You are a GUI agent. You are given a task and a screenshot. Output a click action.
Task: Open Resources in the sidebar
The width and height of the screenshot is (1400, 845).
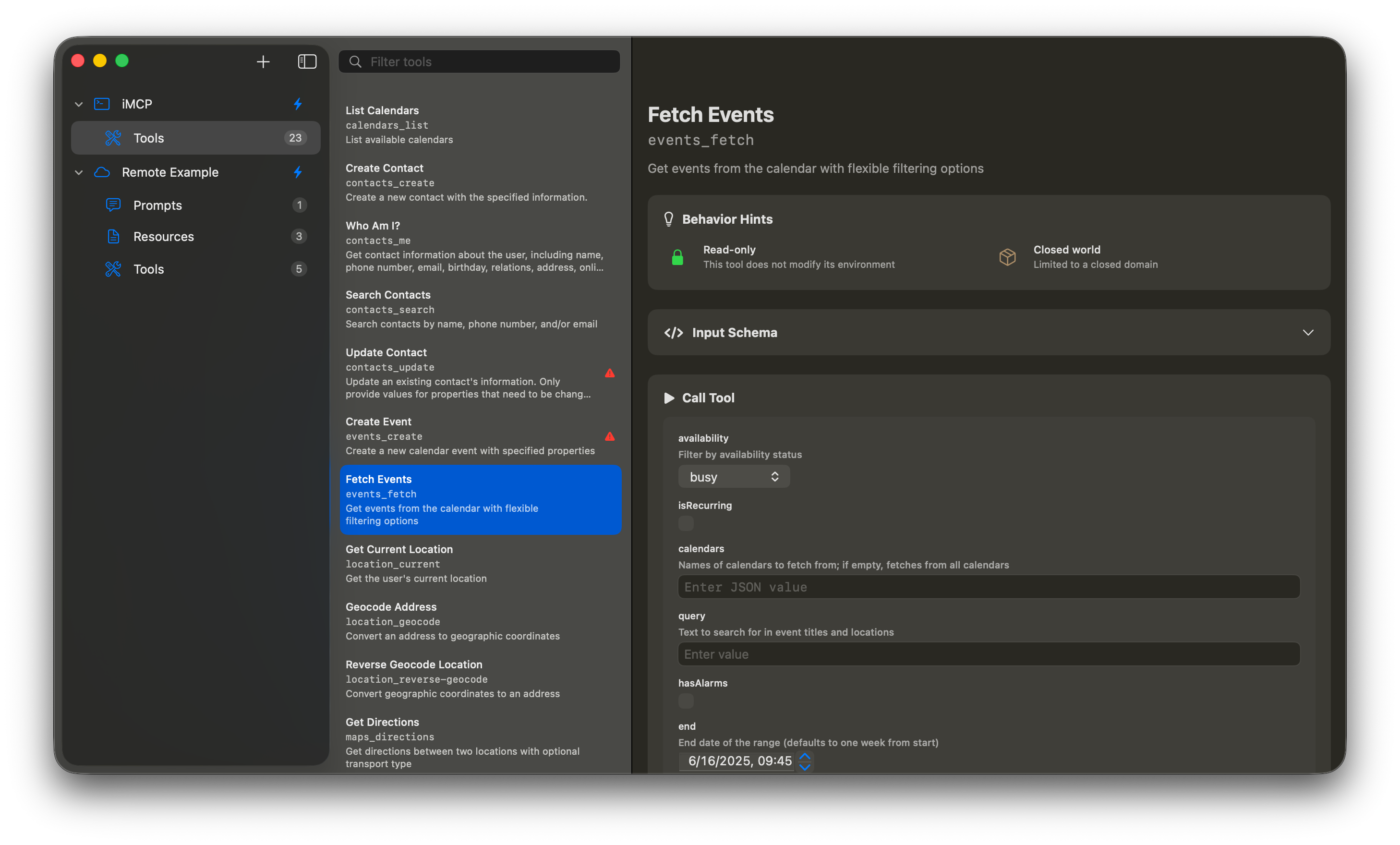click(x=163, y=236)
